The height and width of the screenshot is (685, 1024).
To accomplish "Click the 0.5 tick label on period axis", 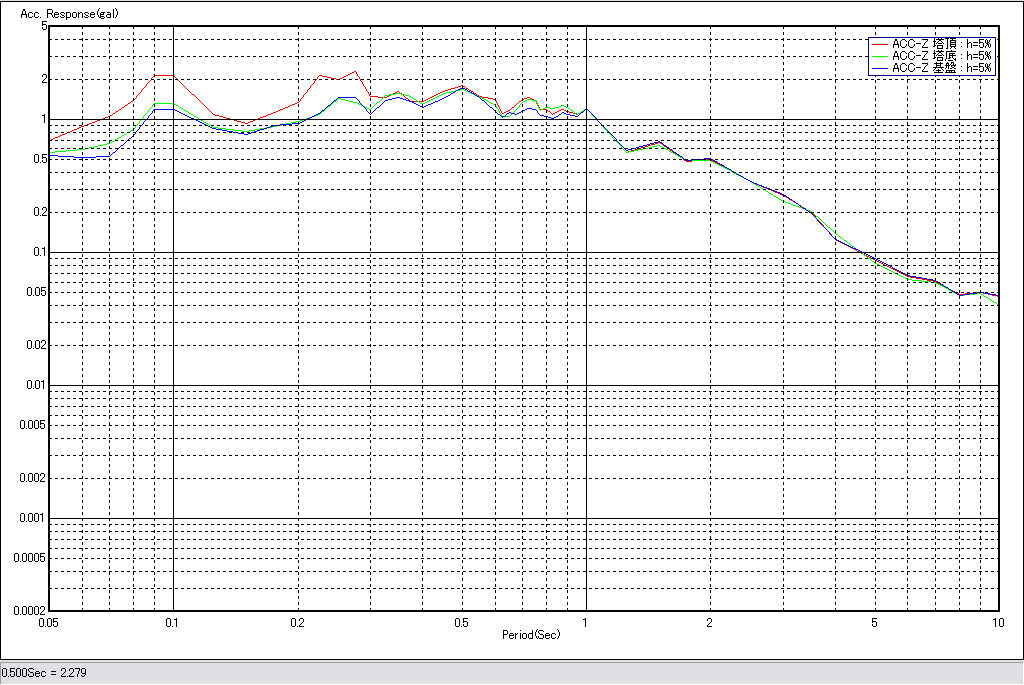I will point(461,622).
